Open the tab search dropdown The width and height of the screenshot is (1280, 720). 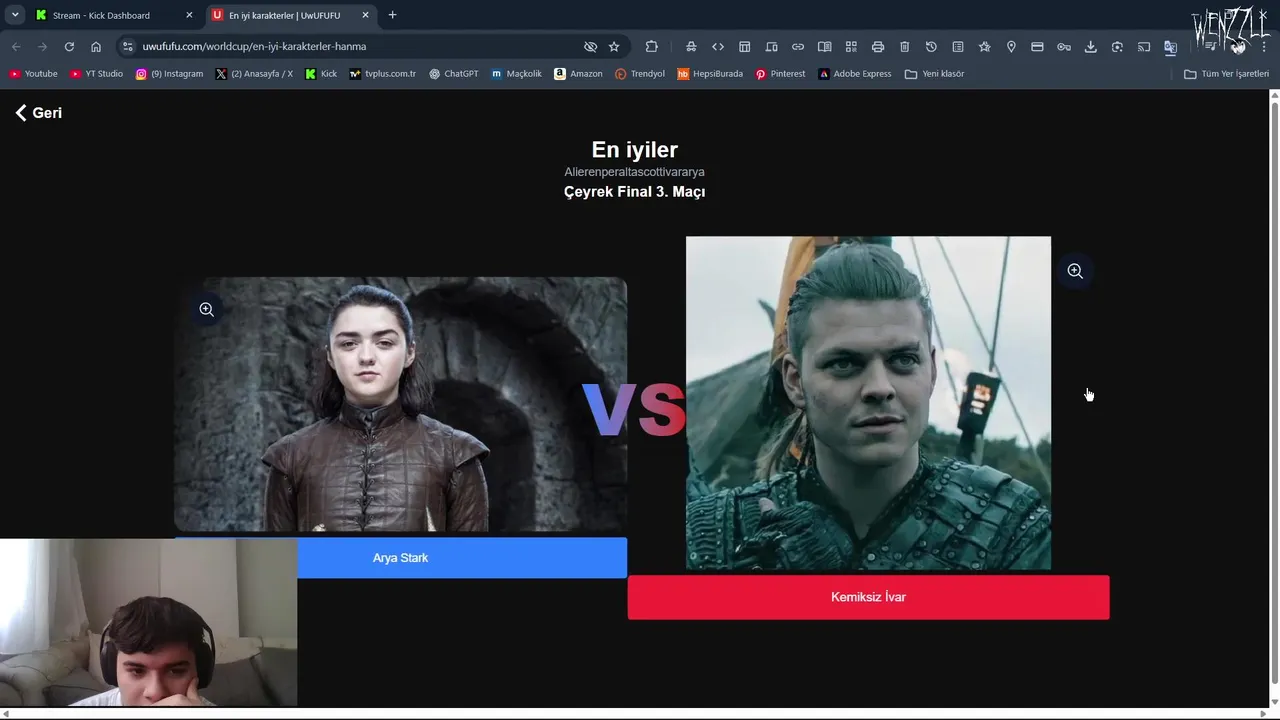[x=15, y=15]
